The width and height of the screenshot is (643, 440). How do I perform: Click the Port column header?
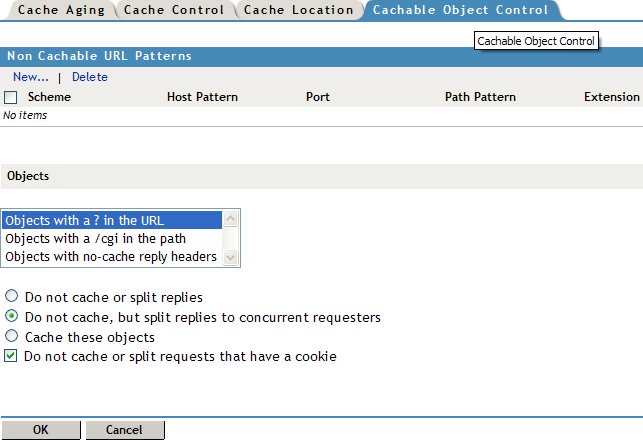point(318,98)
